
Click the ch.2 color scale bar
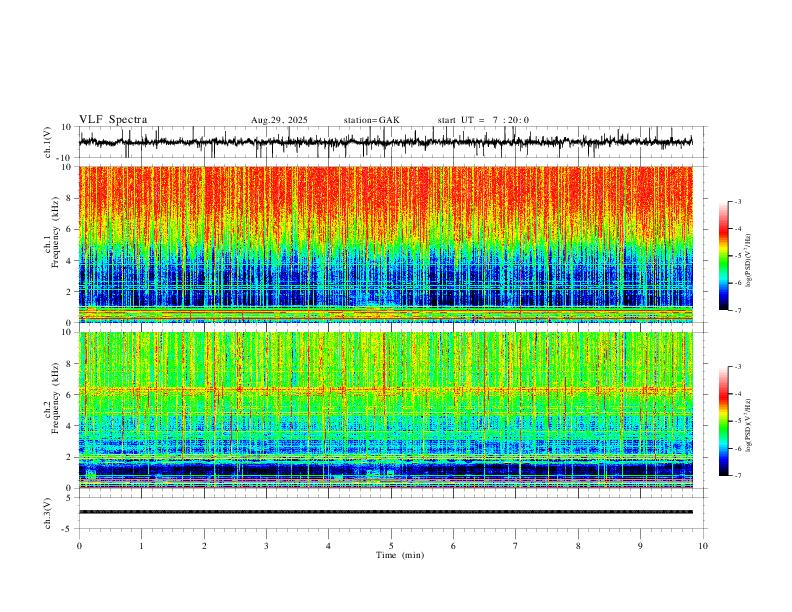pyautogui.click(x=723, y=421)
